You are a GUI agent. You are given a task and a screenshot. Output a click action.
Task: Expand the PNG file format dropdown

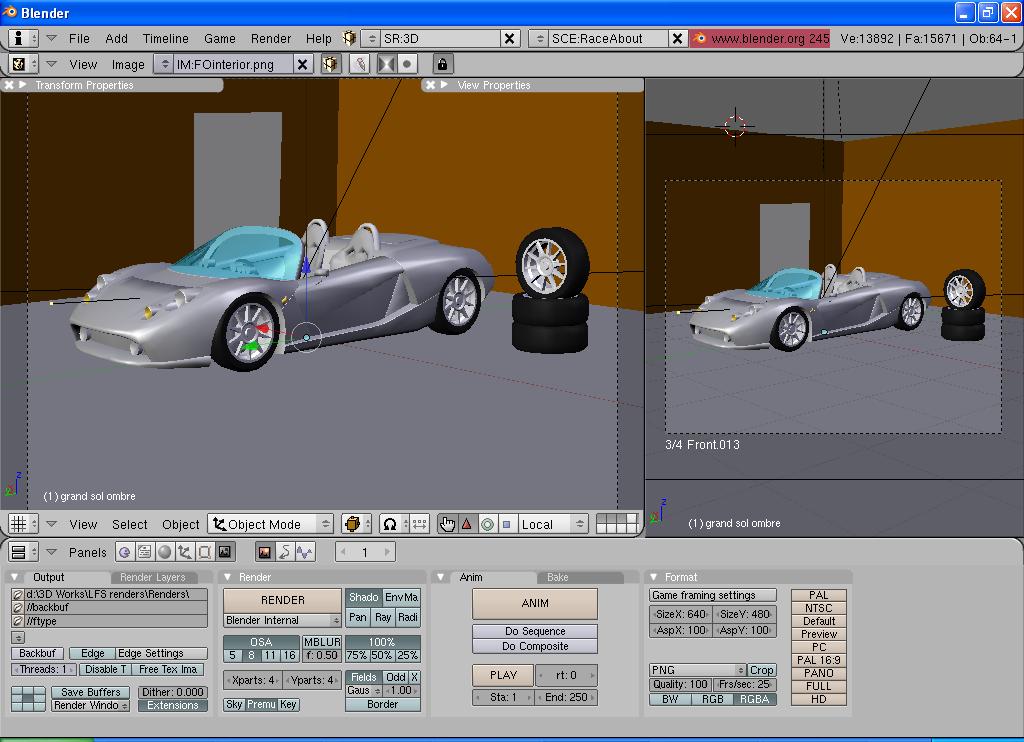[x=697, y=670]
